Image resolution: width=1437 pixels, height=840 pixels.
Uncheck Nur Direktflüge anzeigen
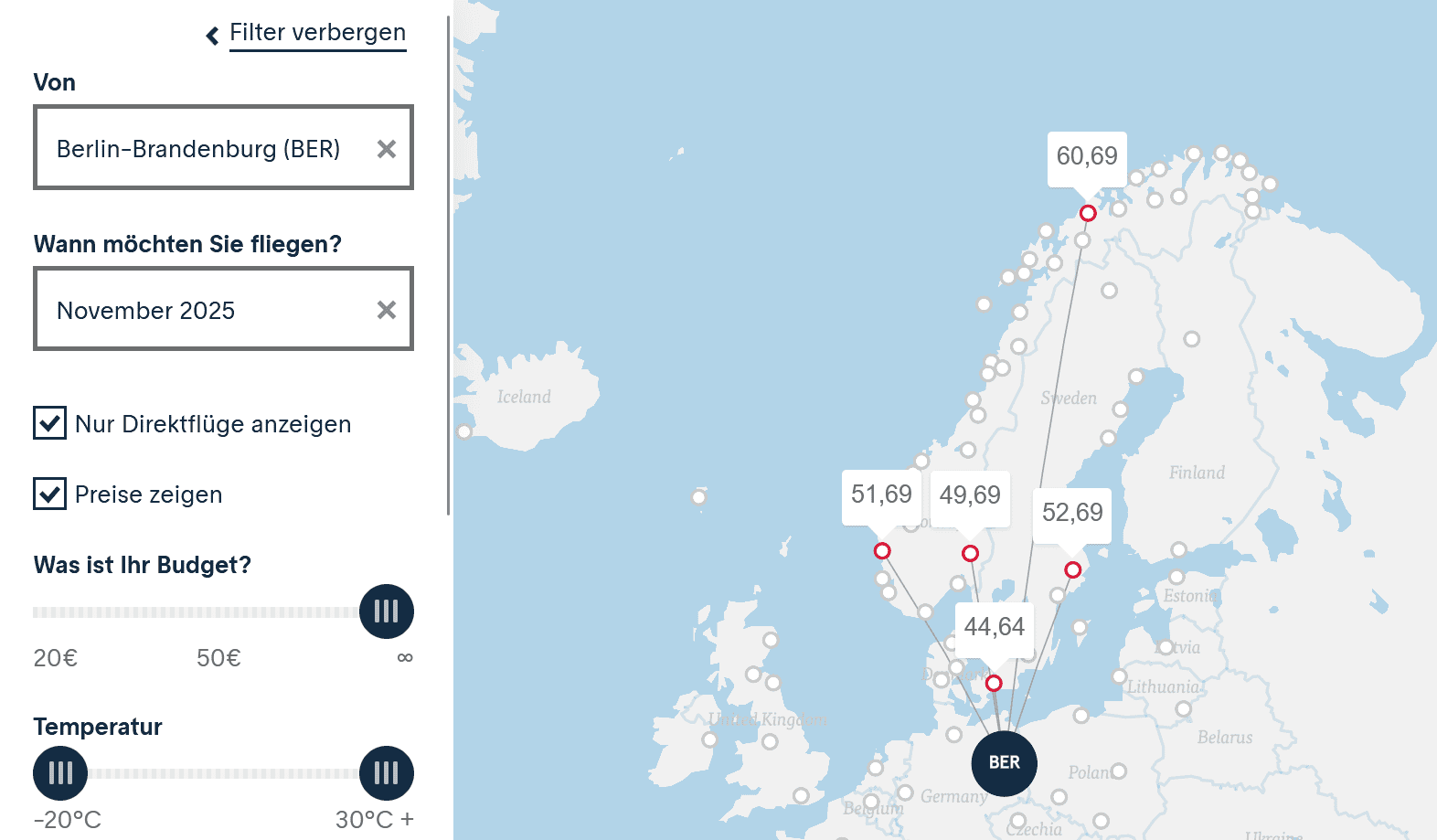50,423
